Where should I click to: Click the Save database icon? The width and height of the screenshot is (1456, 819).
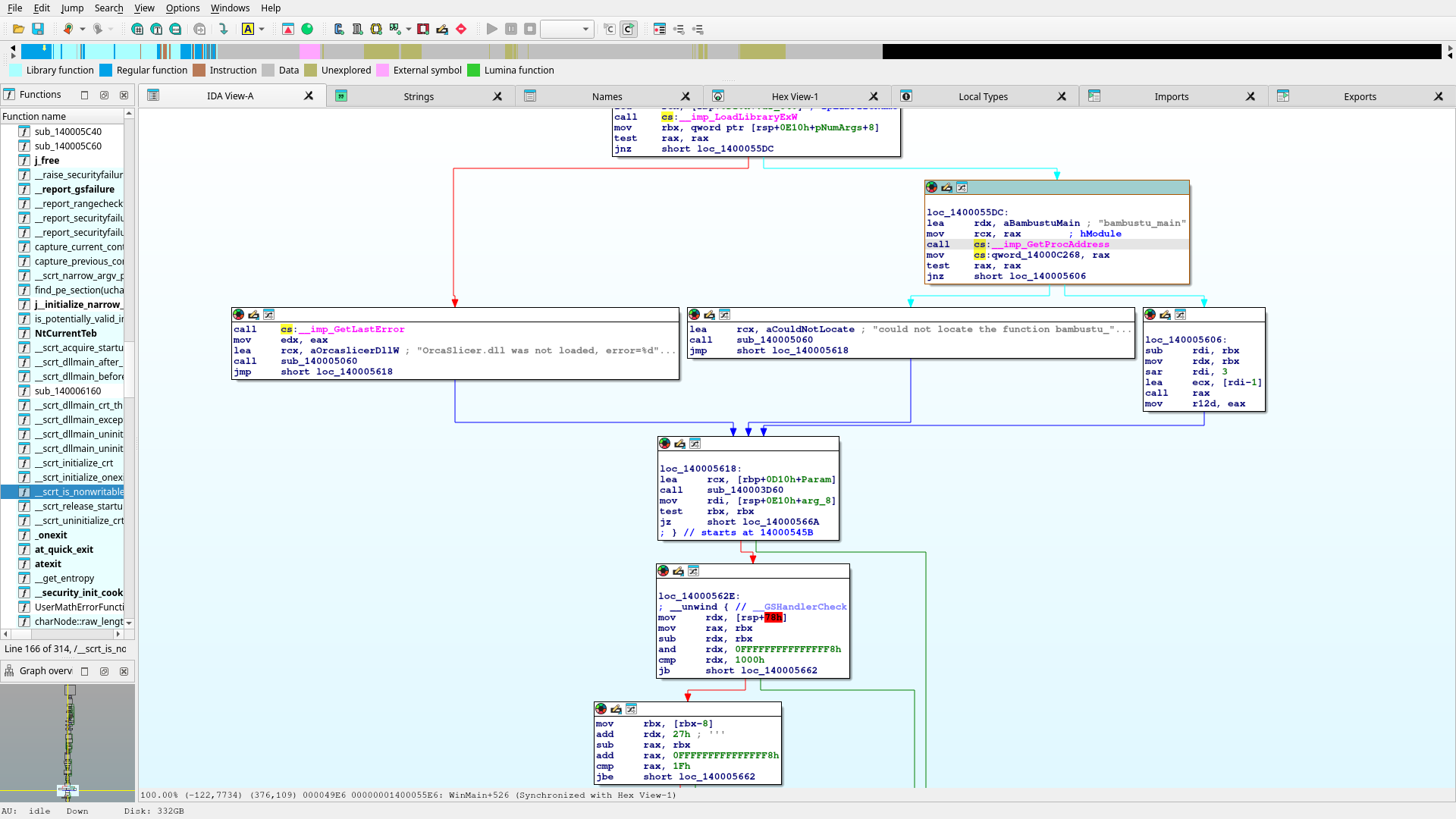(38, 29)
